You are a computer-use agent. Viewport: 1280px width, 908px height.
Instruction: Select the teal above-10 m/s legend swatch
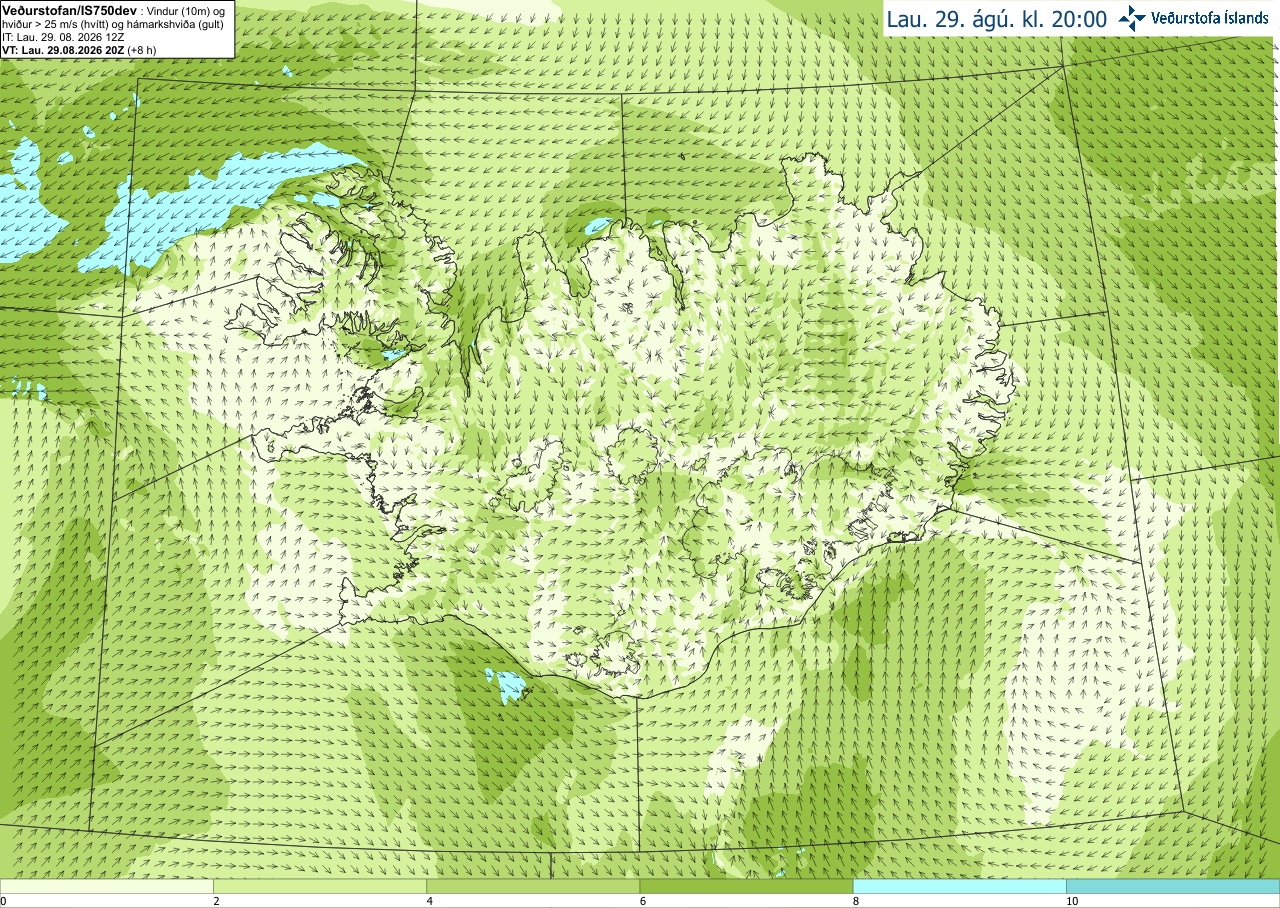tap(1173, 886)
